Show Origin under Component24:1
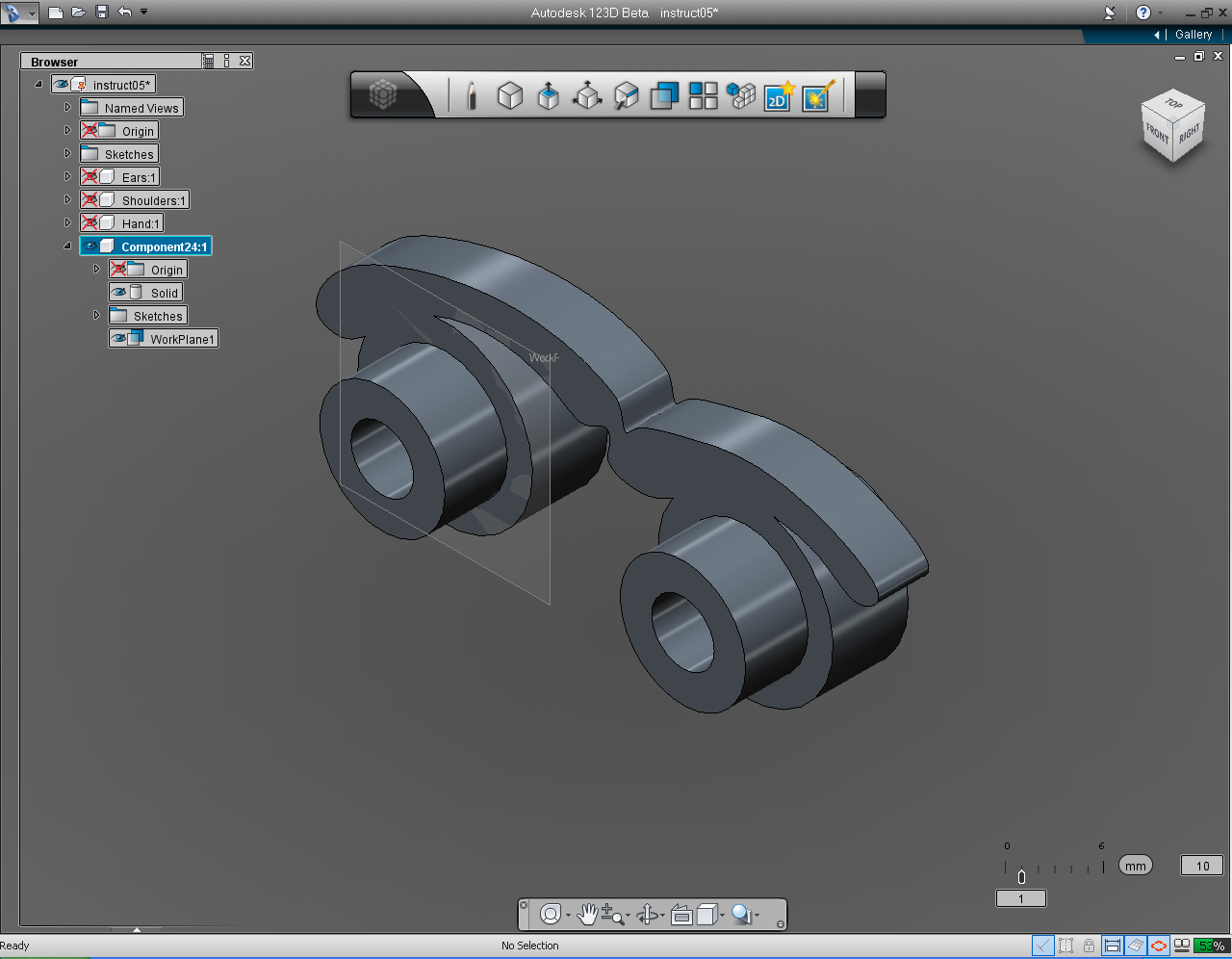 [118, 270]
